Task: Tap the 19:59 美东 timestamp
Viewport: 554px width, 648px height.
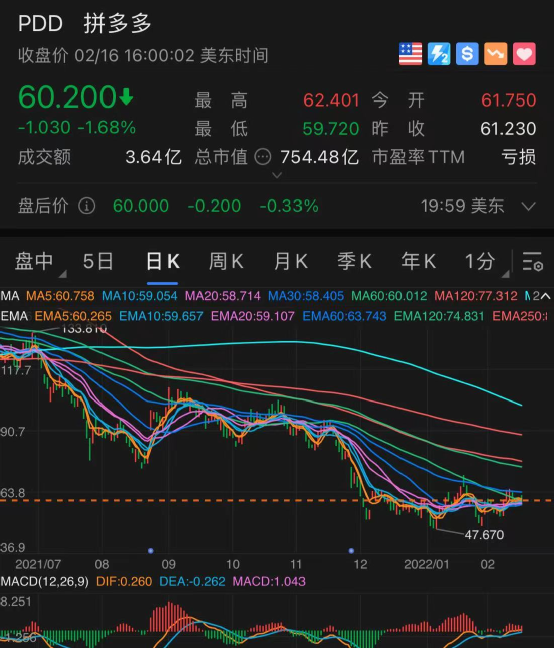Action: pos(463,206)
